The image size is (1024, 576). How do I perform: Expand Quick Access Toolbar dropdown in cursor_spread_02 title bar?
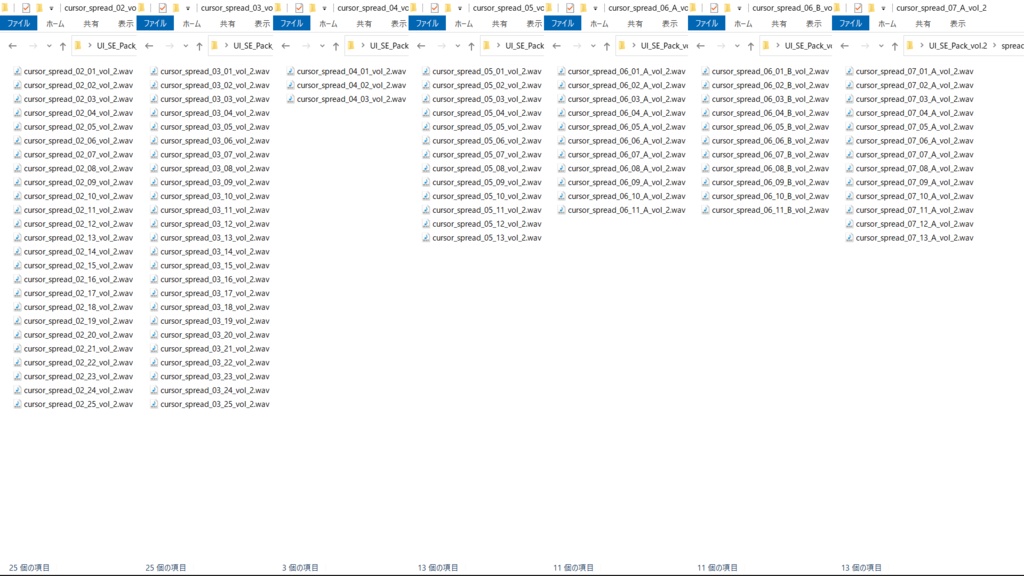(x=52, y=8)
